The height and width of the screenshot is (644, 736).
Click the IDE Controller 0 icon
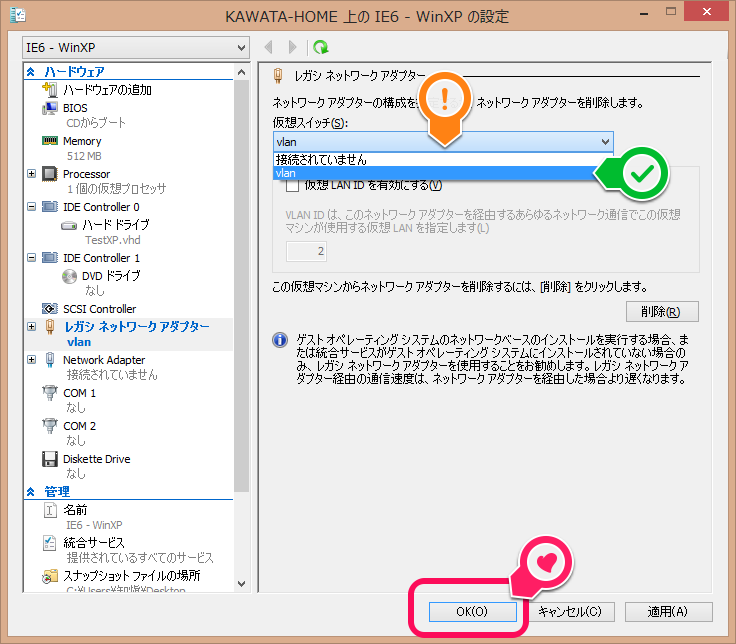click(x=50, y=207)
